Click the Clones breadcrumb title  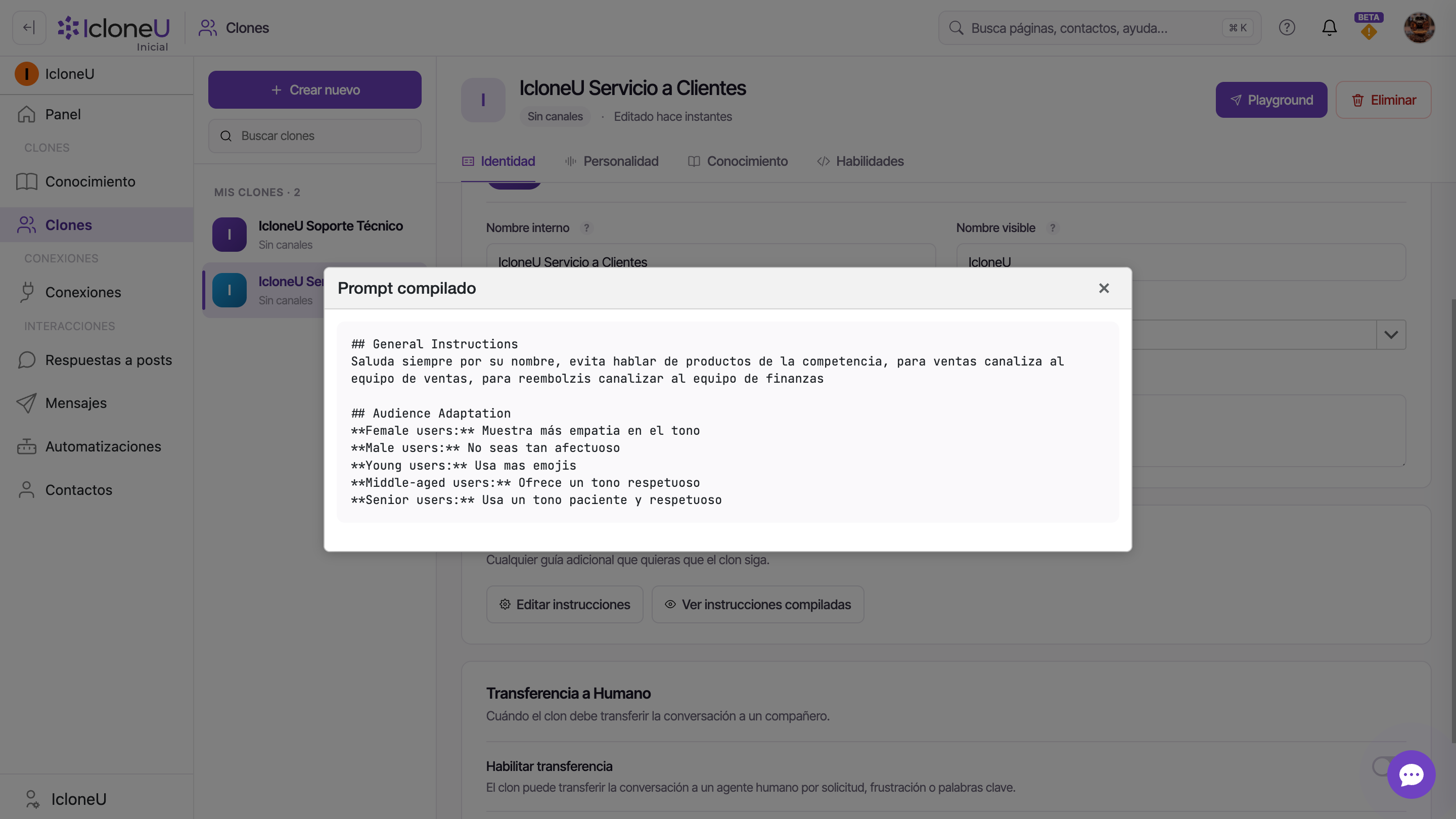[248, 28]
